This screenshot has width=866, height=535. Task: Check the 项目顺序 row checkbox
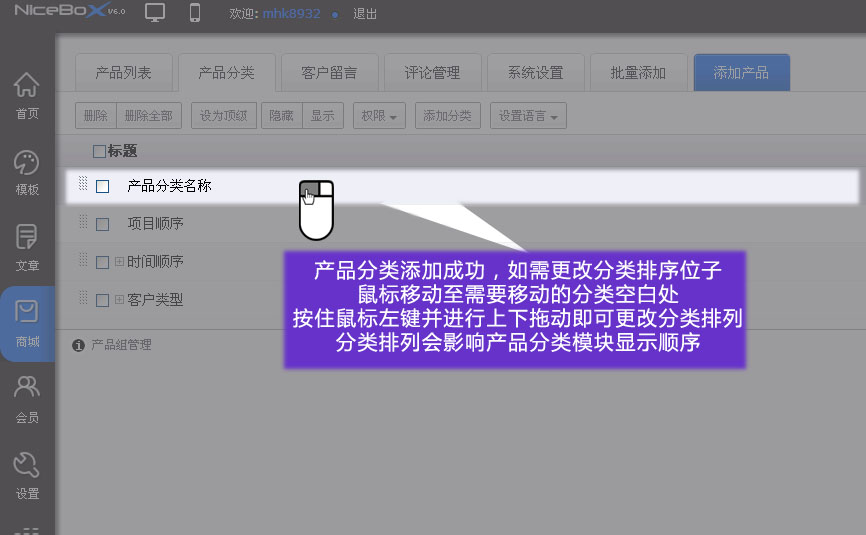(102, 224)
